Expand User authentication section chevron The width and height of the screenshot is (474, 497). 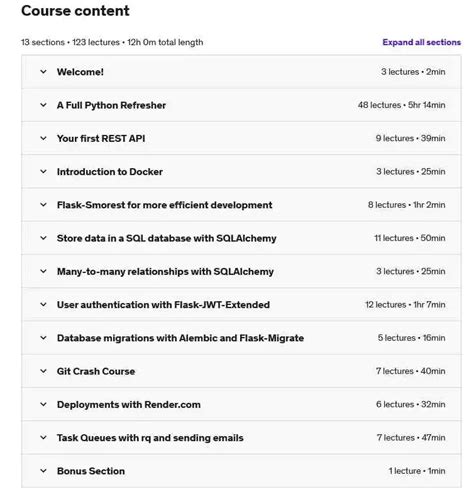[43, 305]
